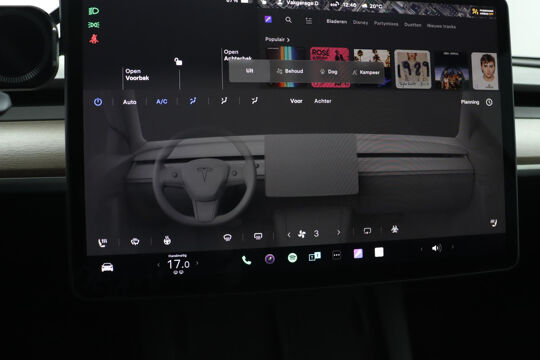The image size is (540, 360).
Task: Tap the fan speed 3 indicator
Action: click(x=316, y=234)
